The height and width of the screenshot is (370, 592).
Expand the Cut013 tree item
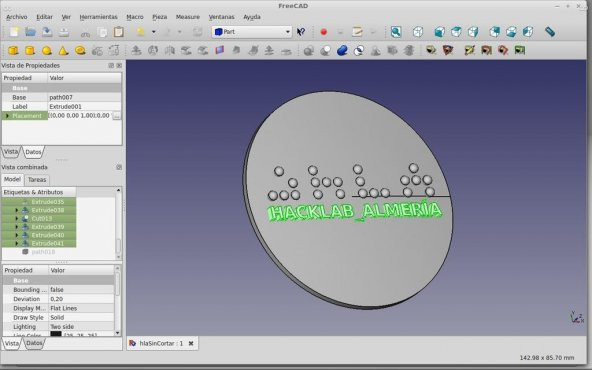point(16,219)
